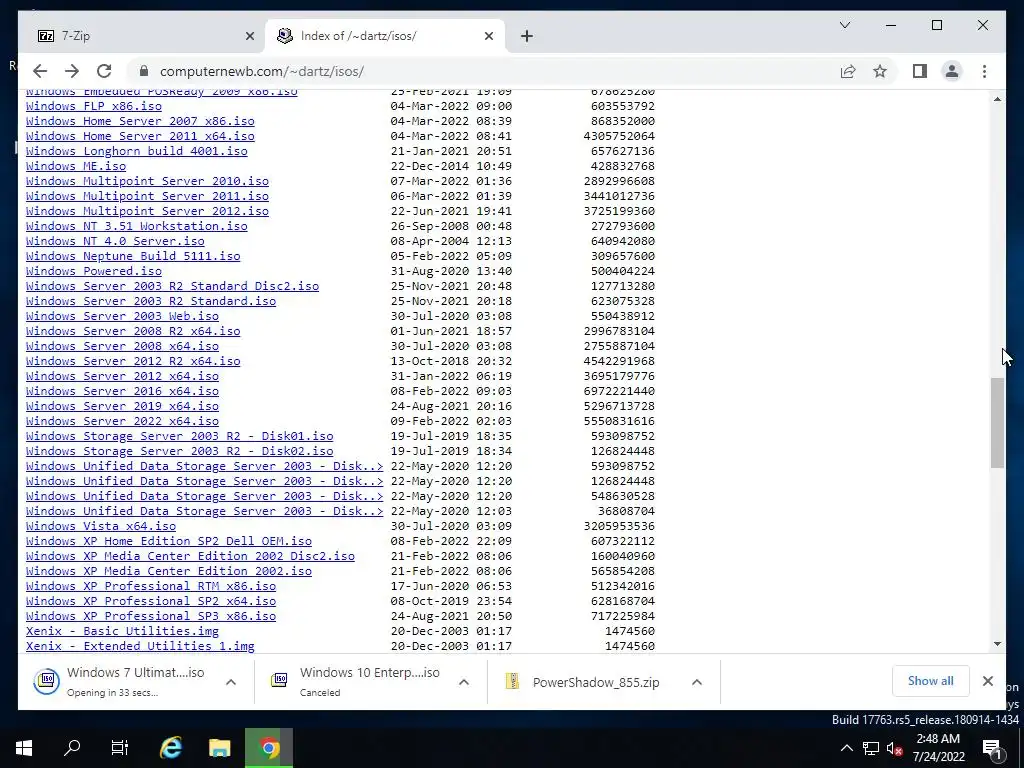
Task: Click Windows_NT_4.0_Server.iso link
Action: click(115, 241)
